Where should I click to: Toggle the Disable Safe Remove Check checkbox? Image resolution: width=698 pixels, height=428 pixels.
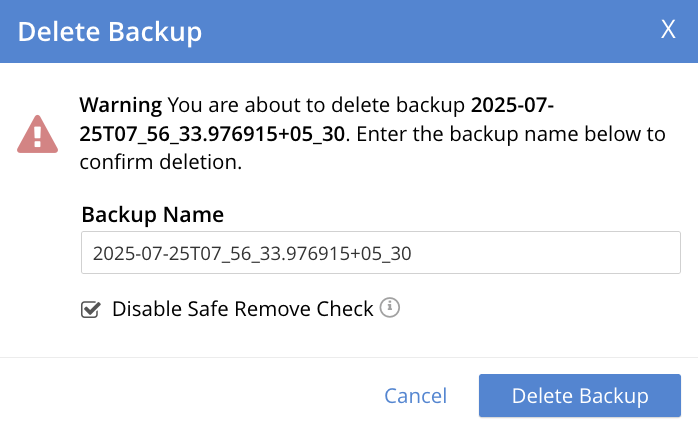click(91, 310)
